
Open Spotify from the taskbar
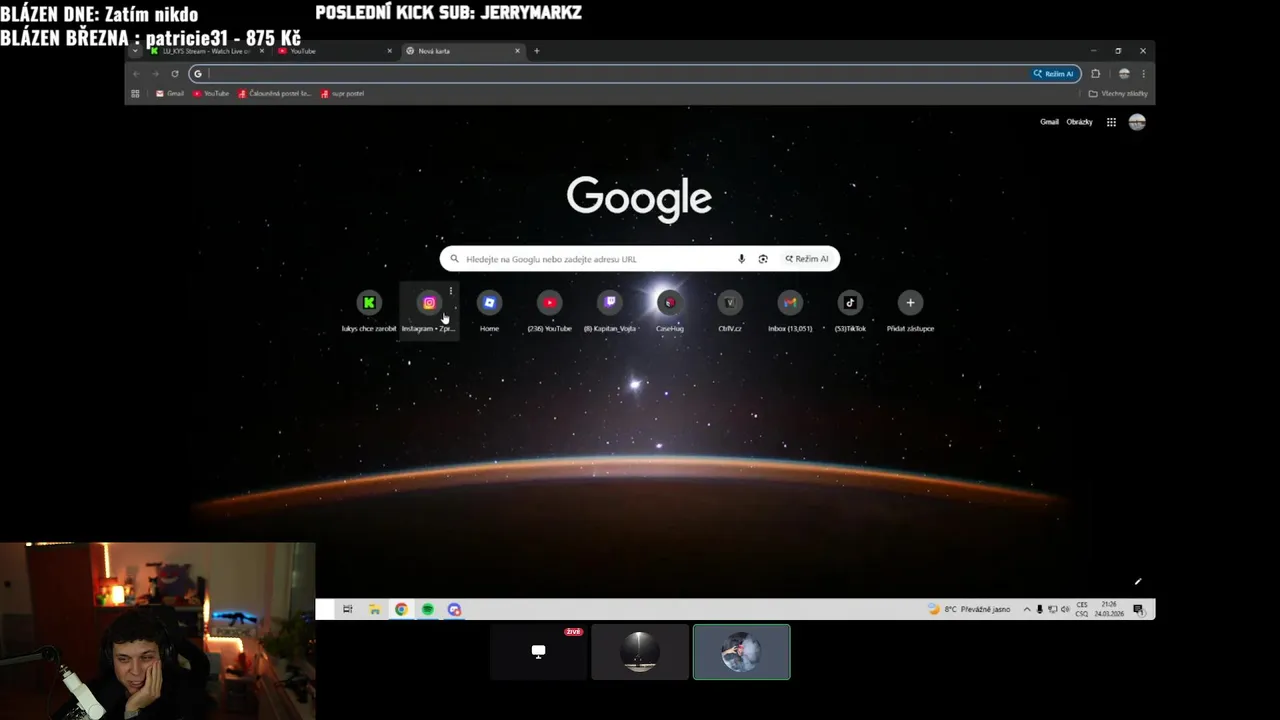click(428, 609)
